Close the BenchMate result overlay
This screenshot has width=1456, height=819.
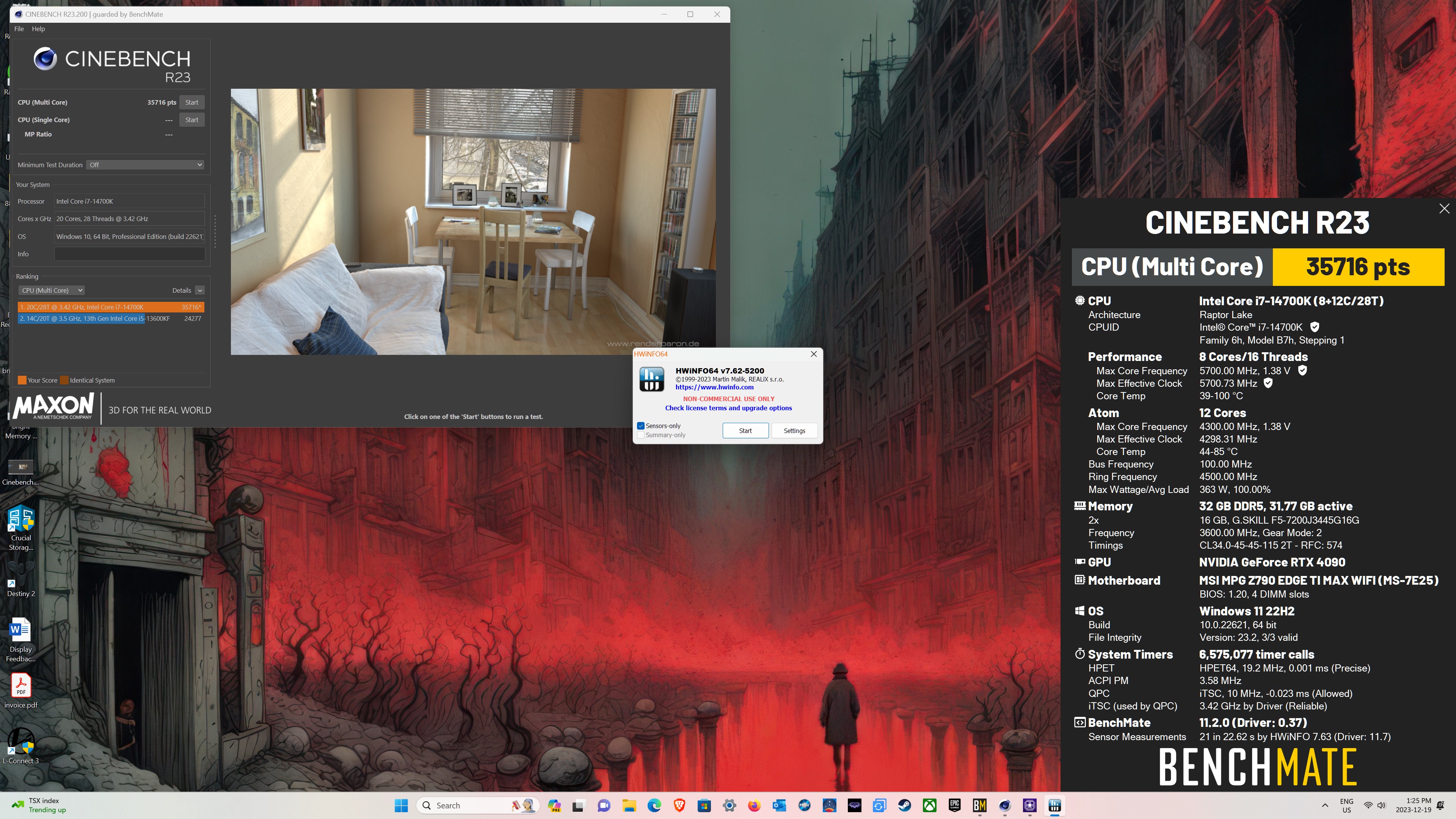tap(1444, 209)
